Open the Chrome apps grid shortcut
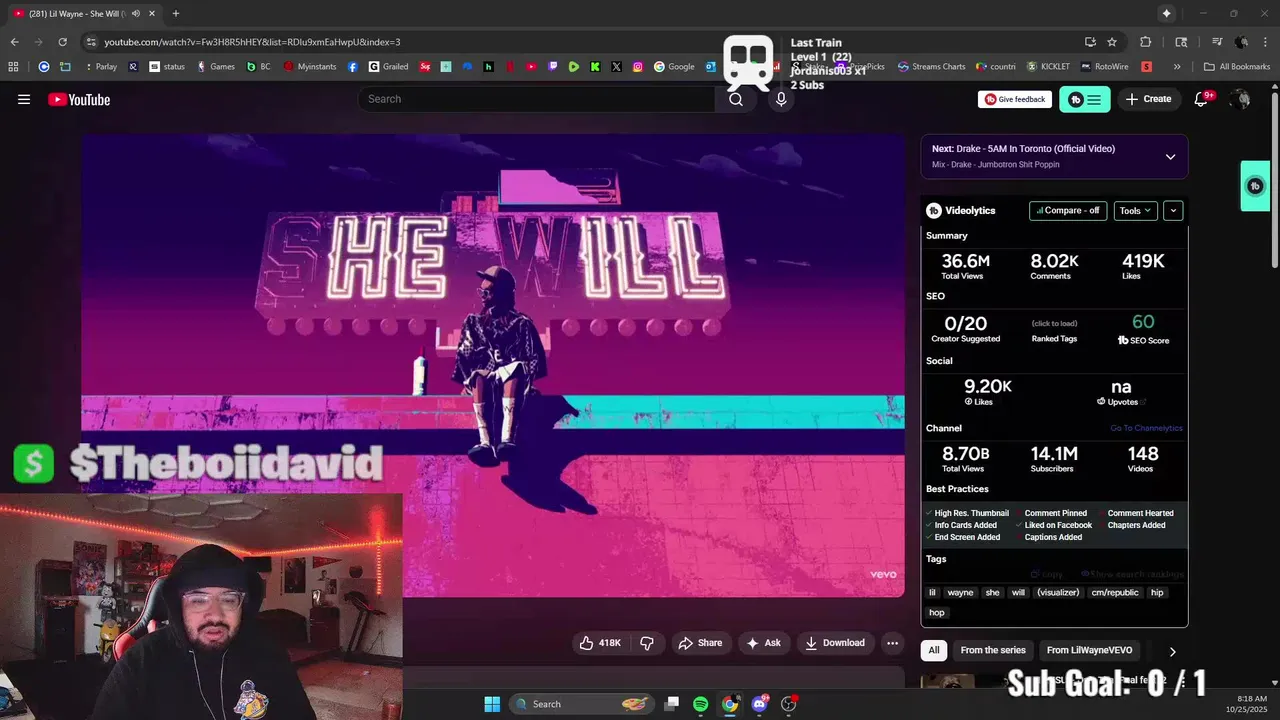Viewport: 1280px width, 720px height. [x=13, y=67]
